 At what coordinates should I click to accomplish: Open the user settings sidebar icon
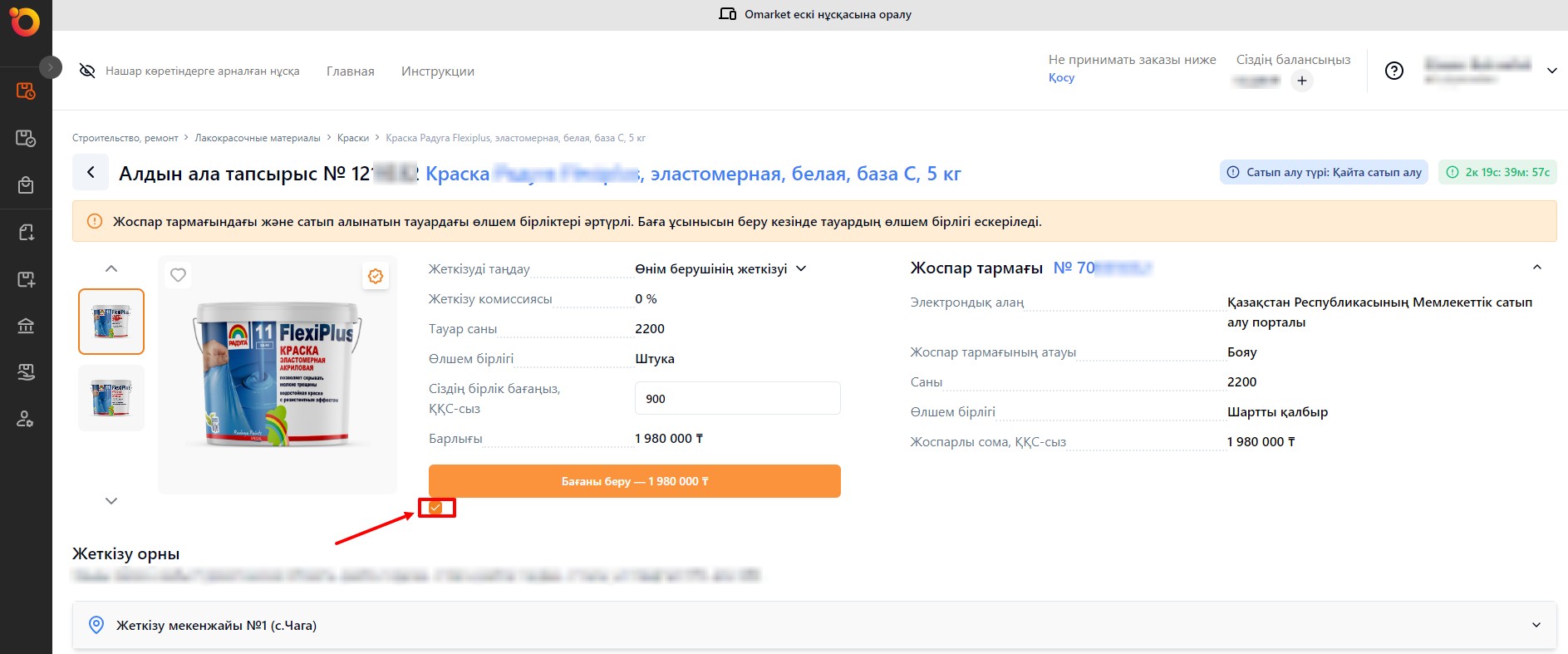26,419
